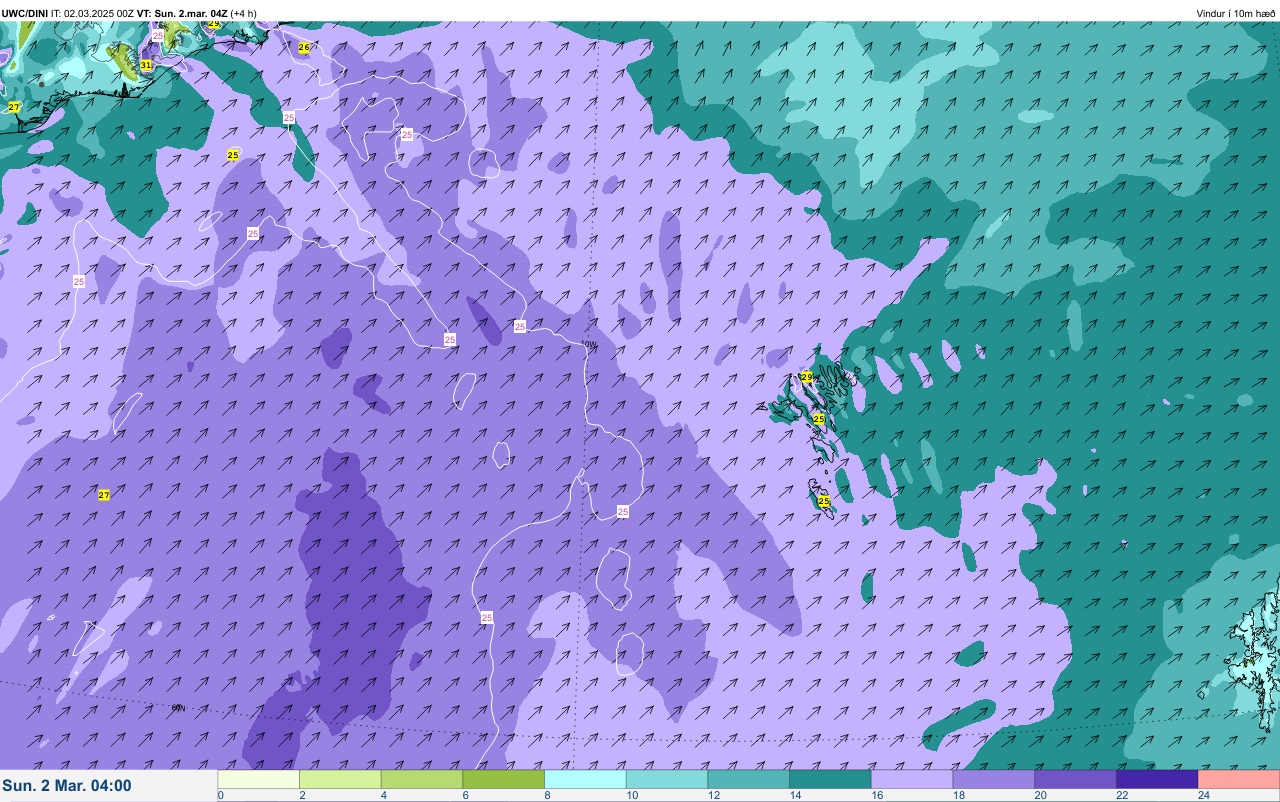Click the legend scale value 14

pyautogui.click(x=796, y=796)
